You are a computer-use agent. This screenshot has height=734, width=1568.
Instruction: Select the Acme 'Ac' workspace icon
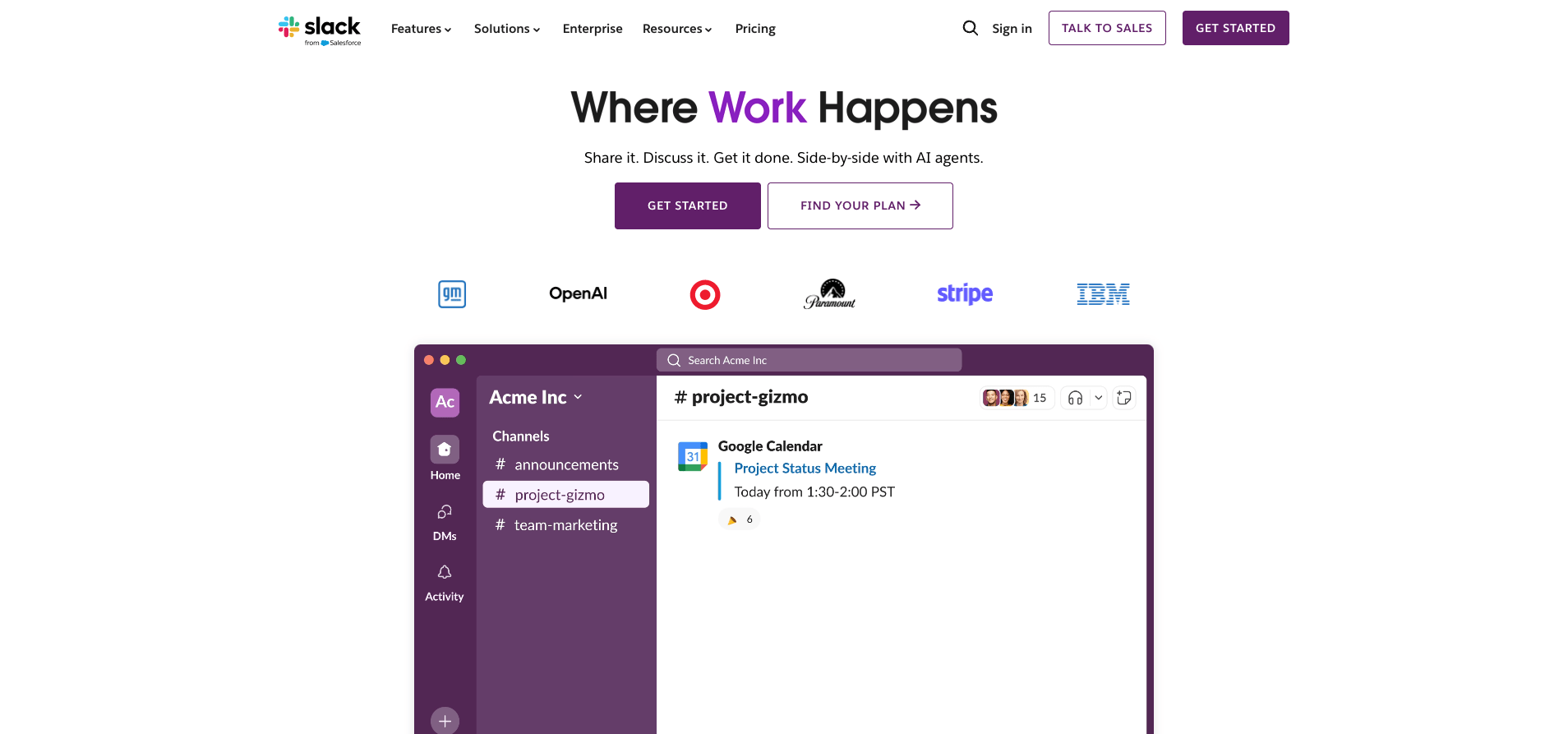(445, 402)
